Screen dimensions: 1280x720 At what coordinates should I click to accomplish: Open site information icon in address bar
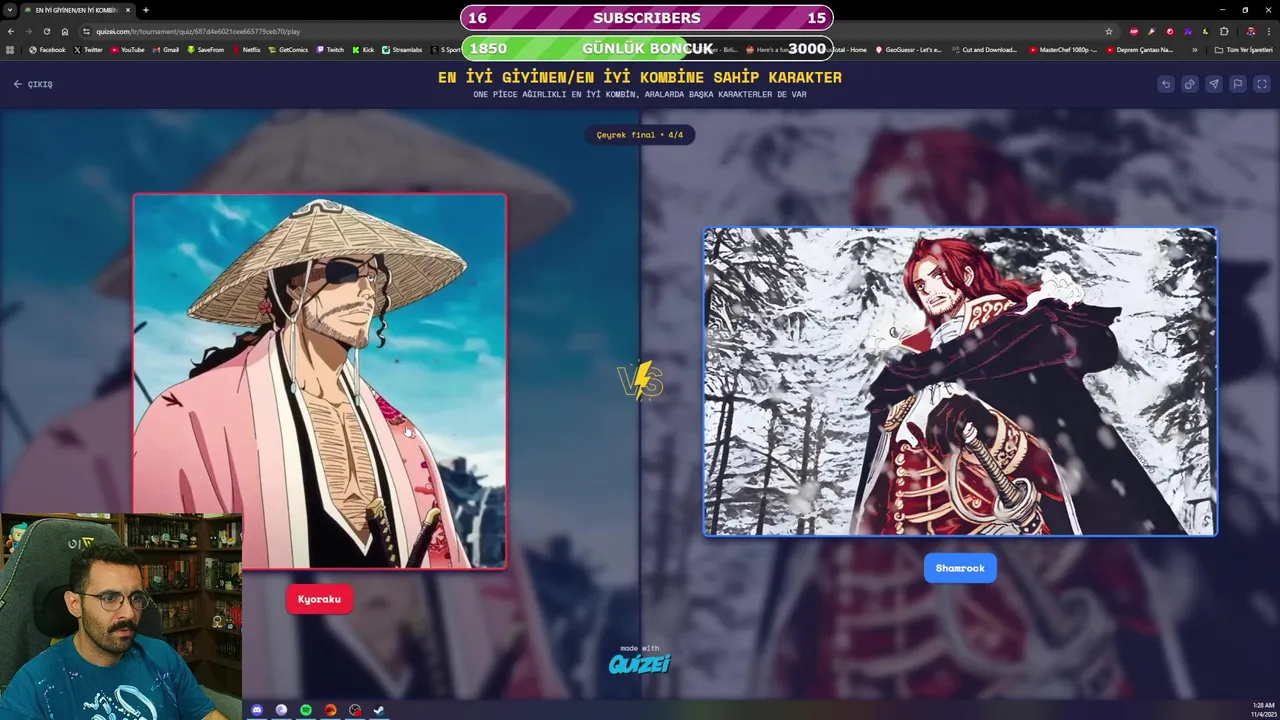pyautogui.click(x=87, y=31)
